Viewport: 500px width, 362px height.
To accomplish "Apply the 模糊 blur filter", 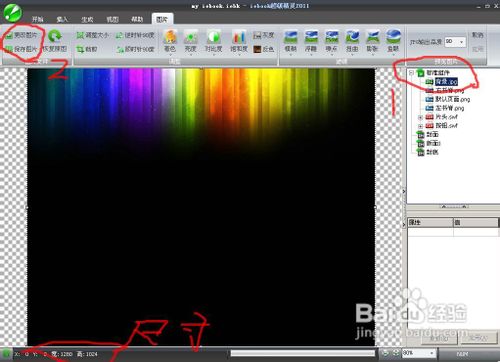I will [x=291, y=41].
